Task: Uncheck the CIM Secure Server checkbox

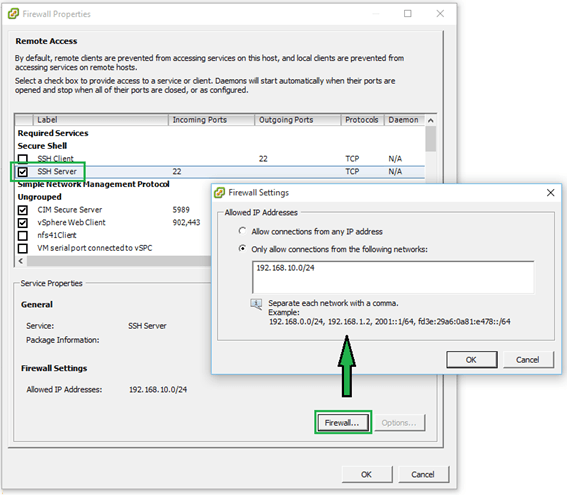Action: point(23,210)
